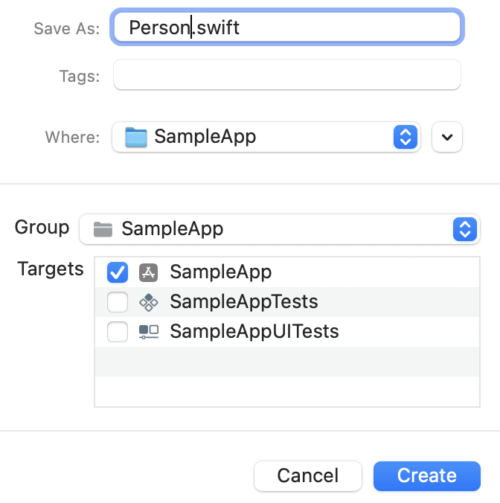Enable the SampleAppUITests target checkbox

coord(117,332)
